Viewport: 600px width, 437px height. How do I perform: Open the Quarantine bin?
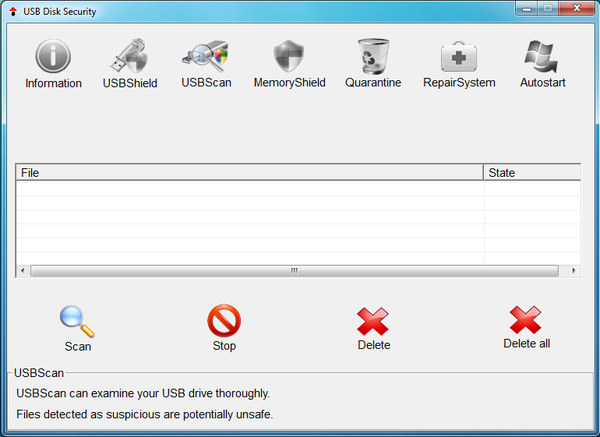[x=373, y=64]
